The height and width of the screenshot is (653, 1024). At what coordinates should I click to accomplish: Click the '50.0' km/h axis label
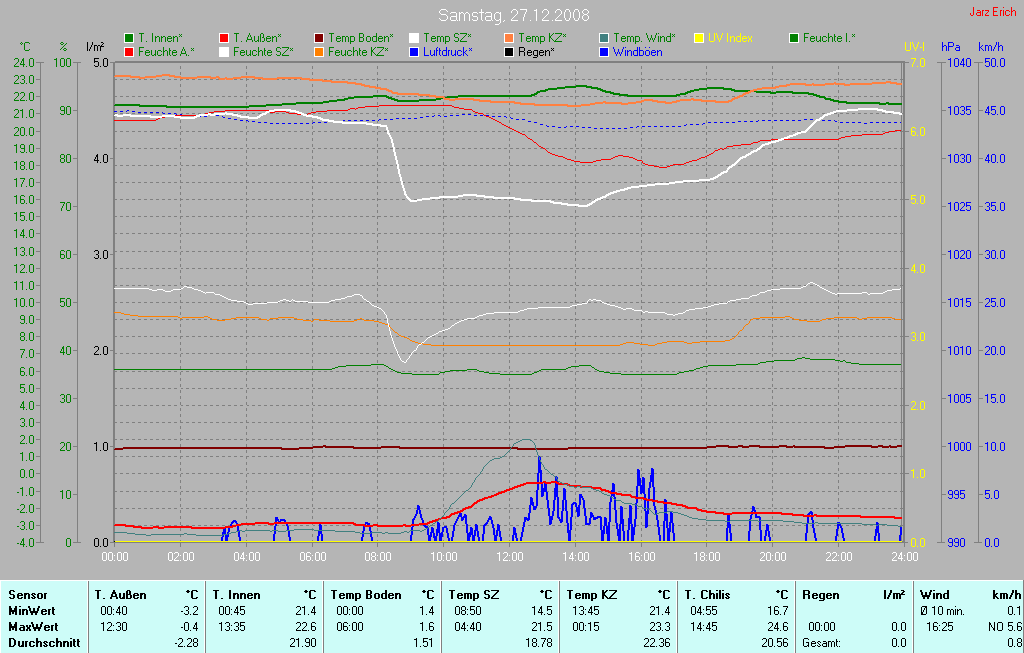click(995, 63)
